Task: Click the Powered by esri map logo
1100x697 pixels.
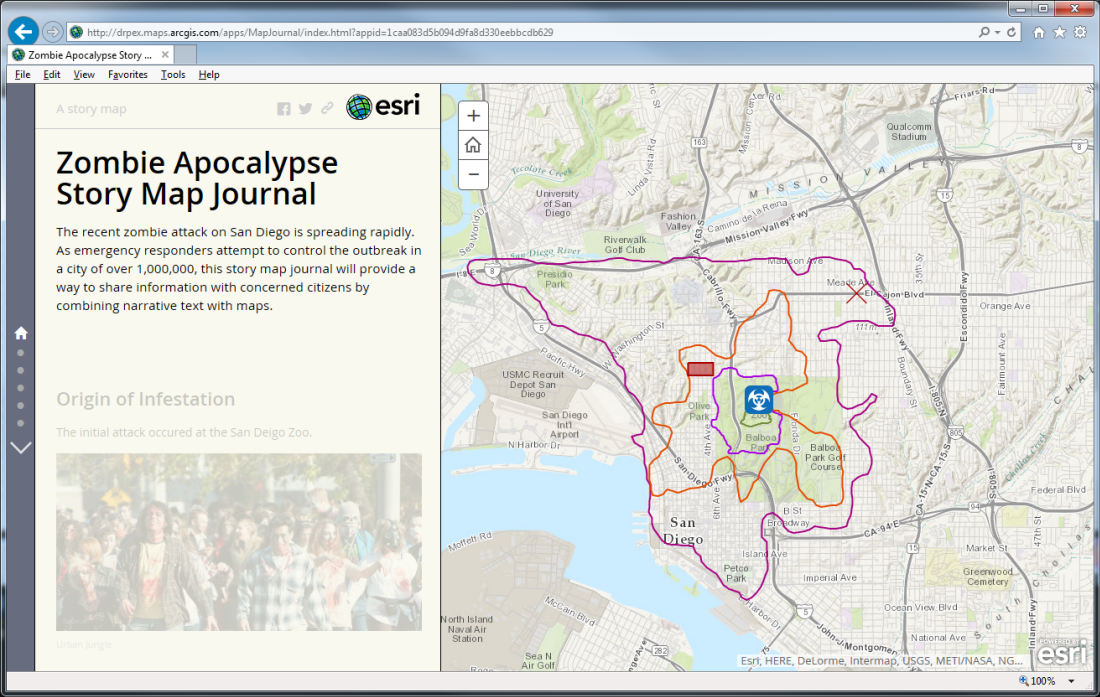Action: pos(1063,652)
